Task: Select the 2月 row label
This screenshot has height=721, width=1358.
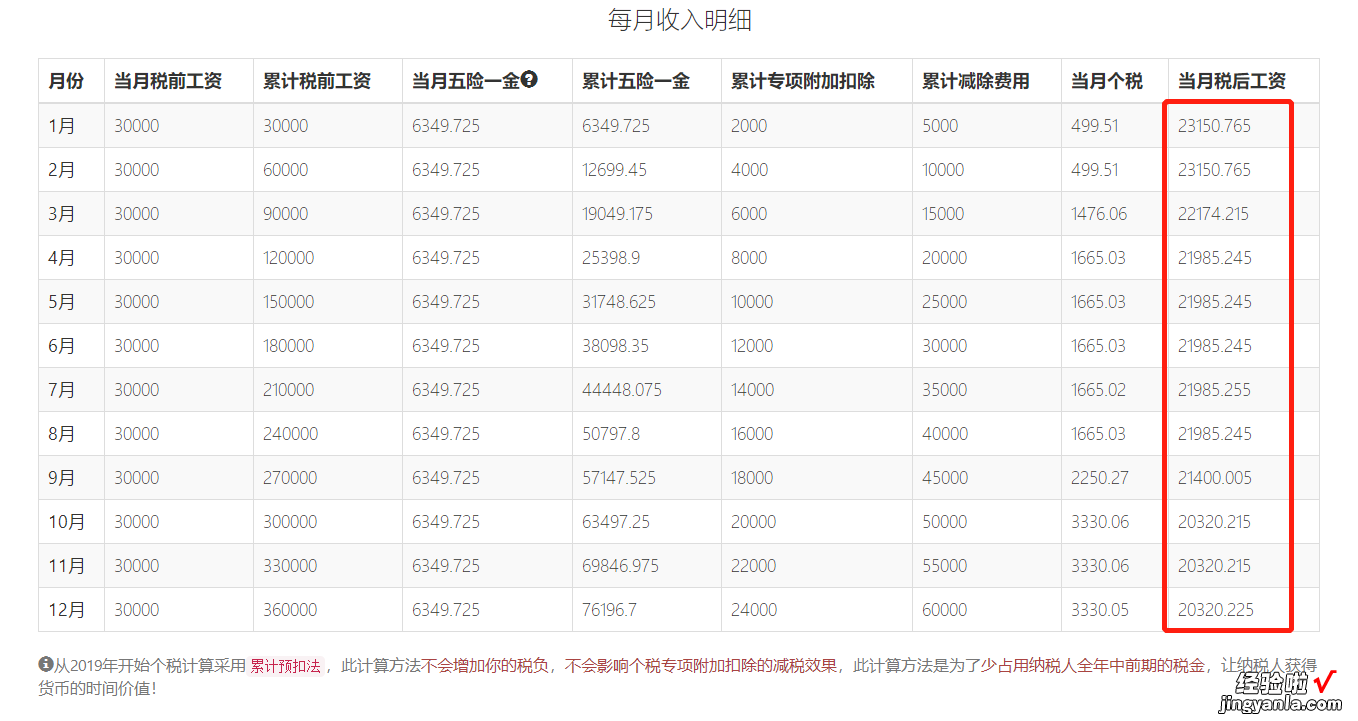Action: [61, 170]
